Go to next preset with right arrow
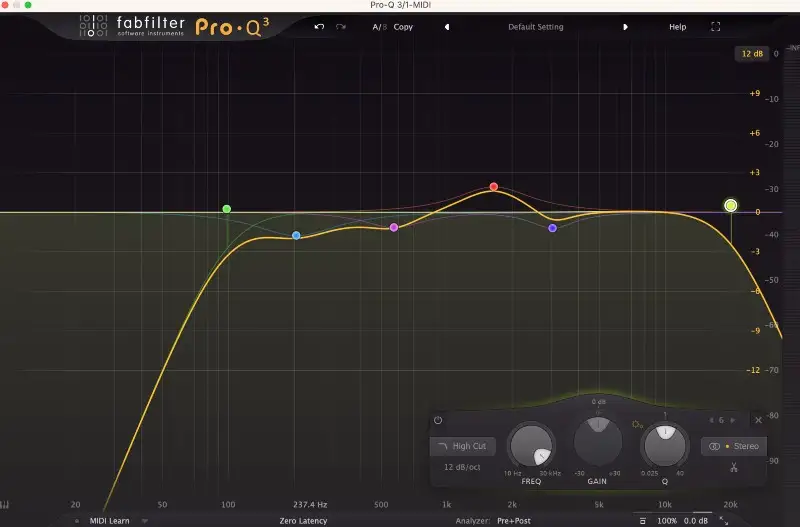The image size is (800, 527). 626,27
